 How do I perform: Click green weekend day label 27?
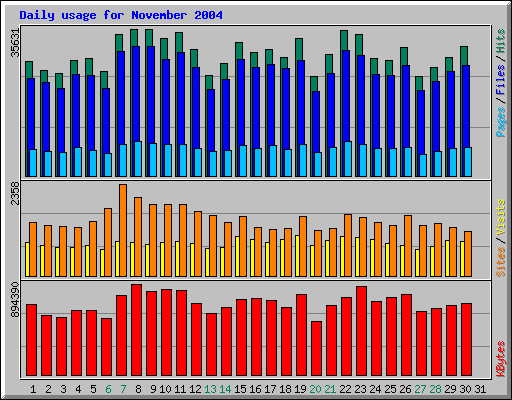pyautogui.click(x=420, y=389)
